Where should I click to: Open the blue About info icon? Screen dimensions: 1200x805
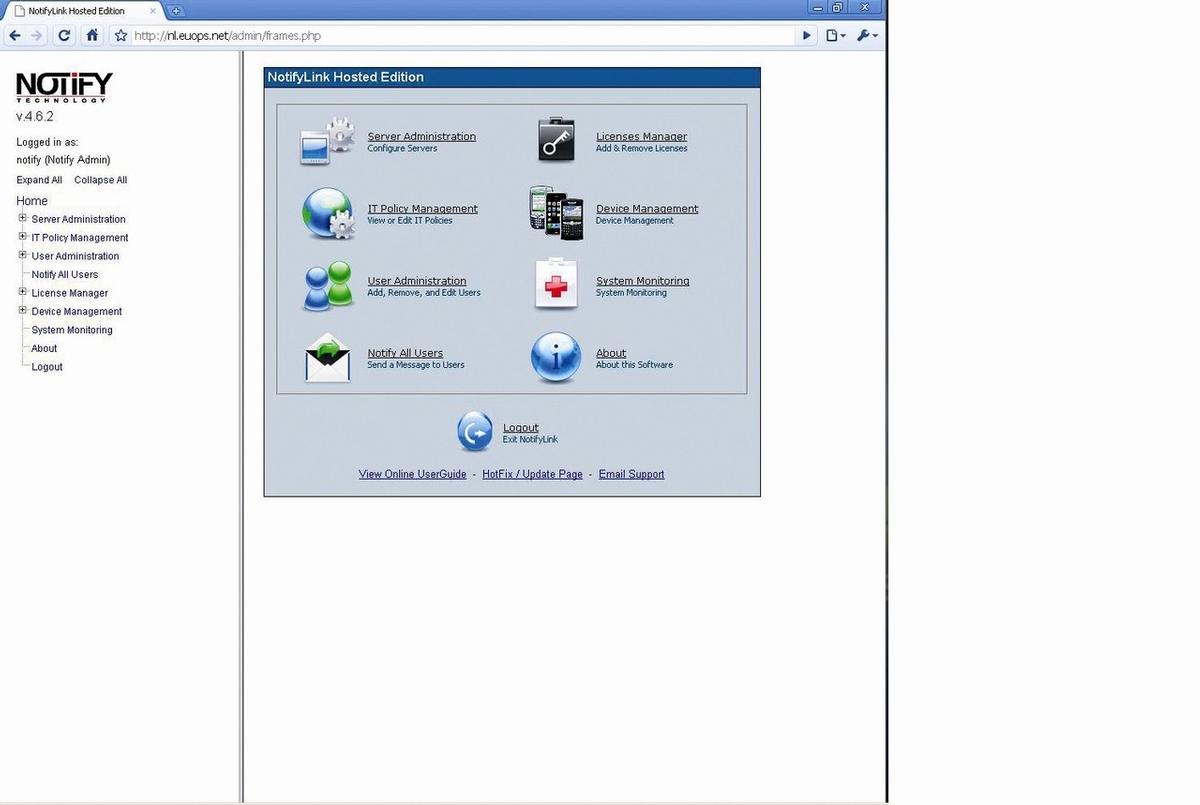[x=556, y=358]
